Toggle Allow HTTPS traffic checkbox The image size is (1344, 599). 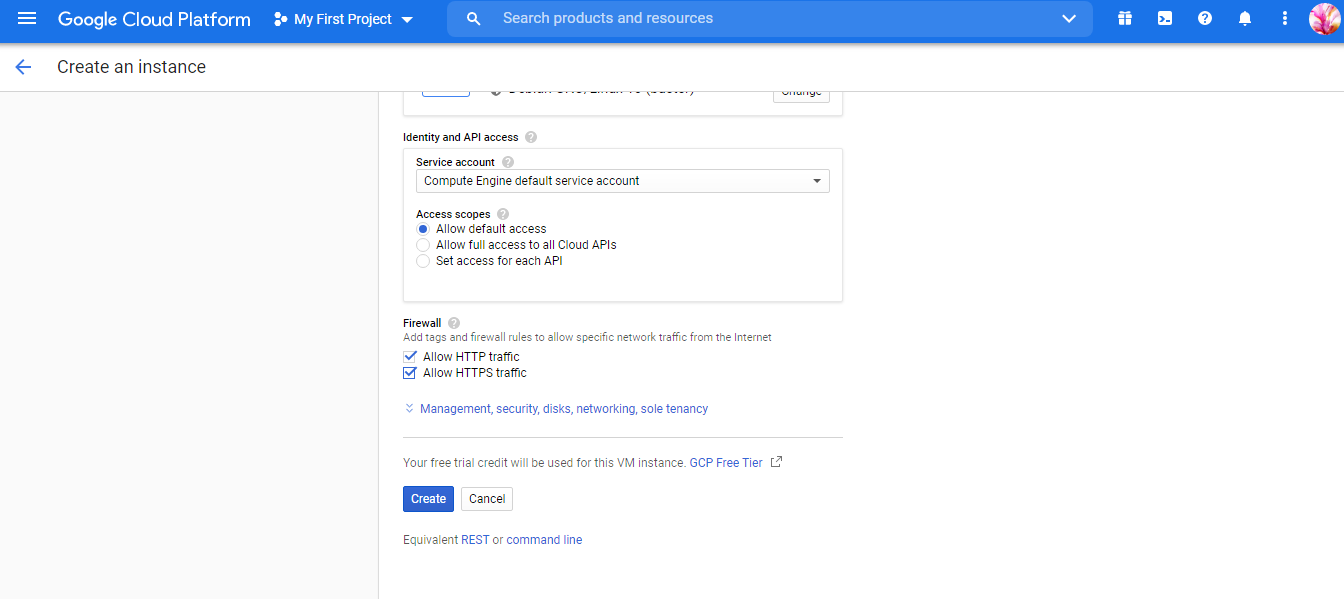pyautogui.click(x=409, y=373)
